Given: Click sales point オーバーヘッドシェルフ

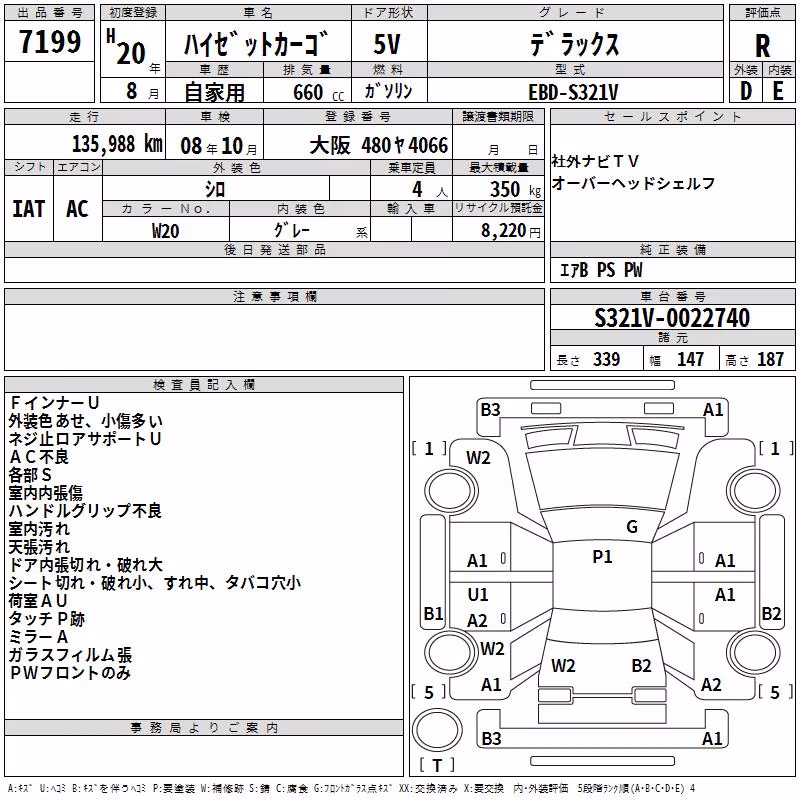Looking at the screenshot, I should coord(633,183).
